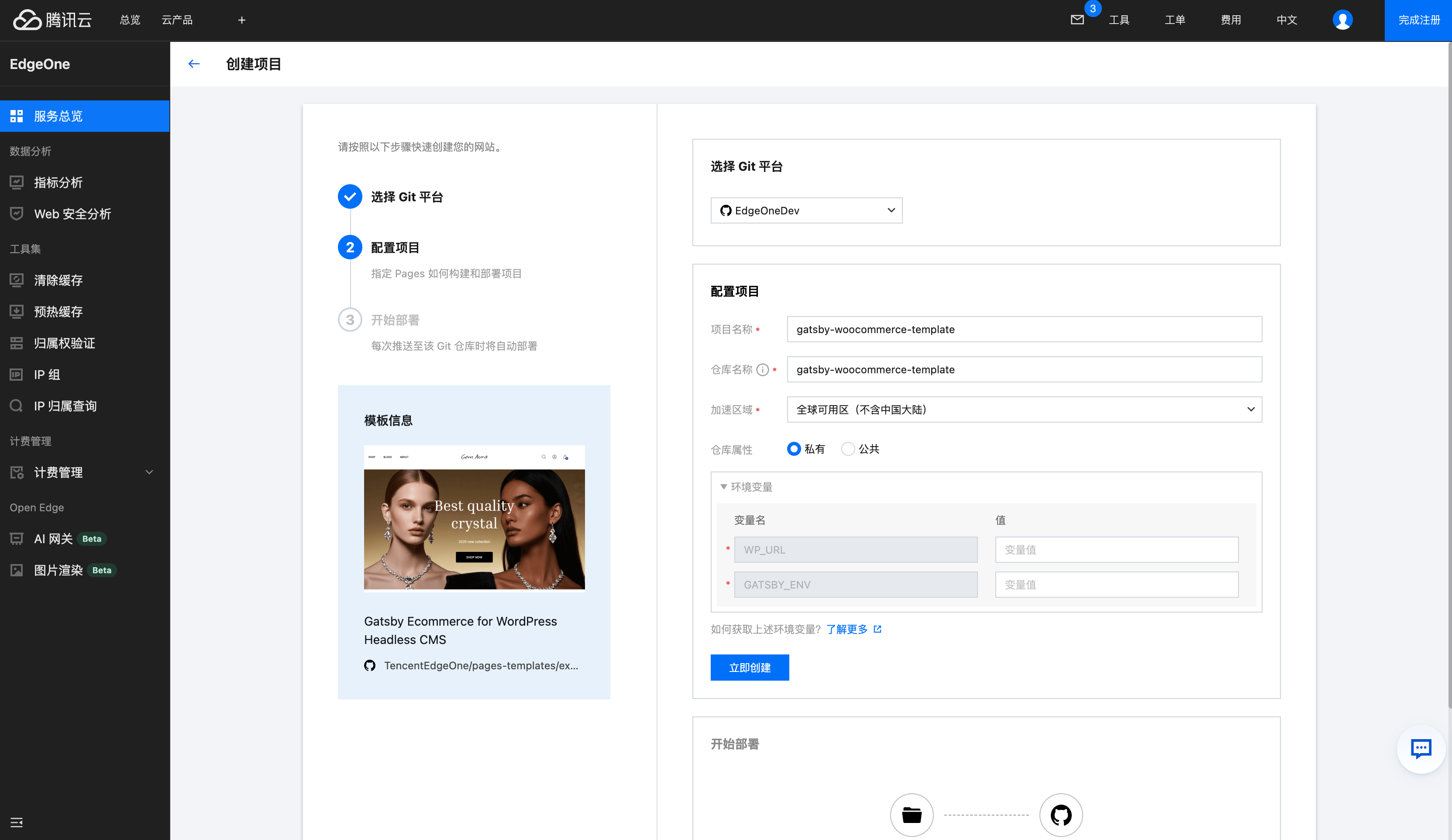Click the WP_URL variable value field

tap(1116, 550)
